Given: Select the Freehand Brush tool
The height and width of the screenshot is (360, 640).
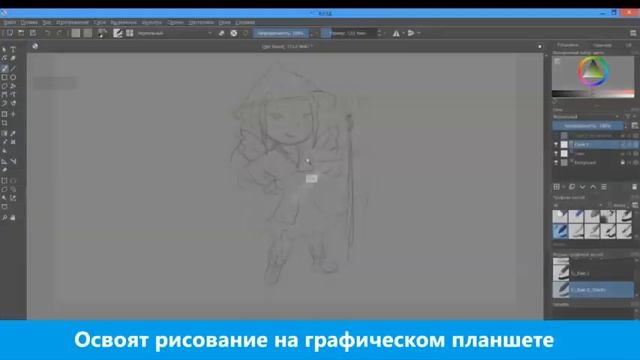Looking at the screenshot, I should (4, 68).
